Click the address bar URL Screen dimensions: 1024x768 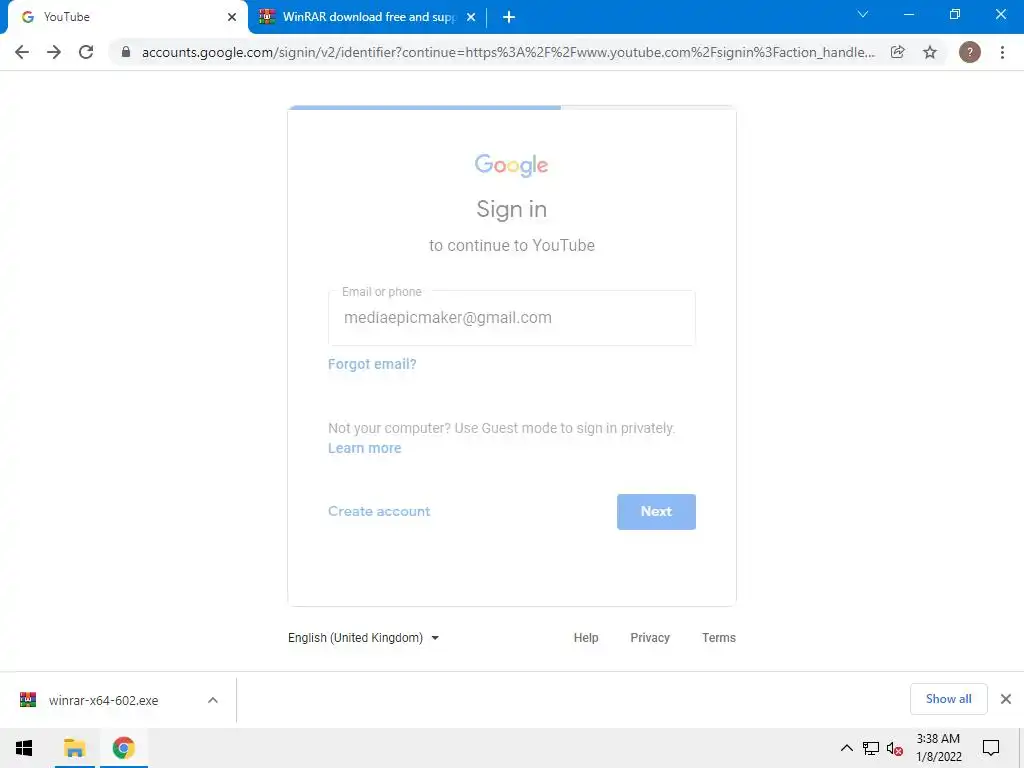pyautogui.click(x=507, y=52)
